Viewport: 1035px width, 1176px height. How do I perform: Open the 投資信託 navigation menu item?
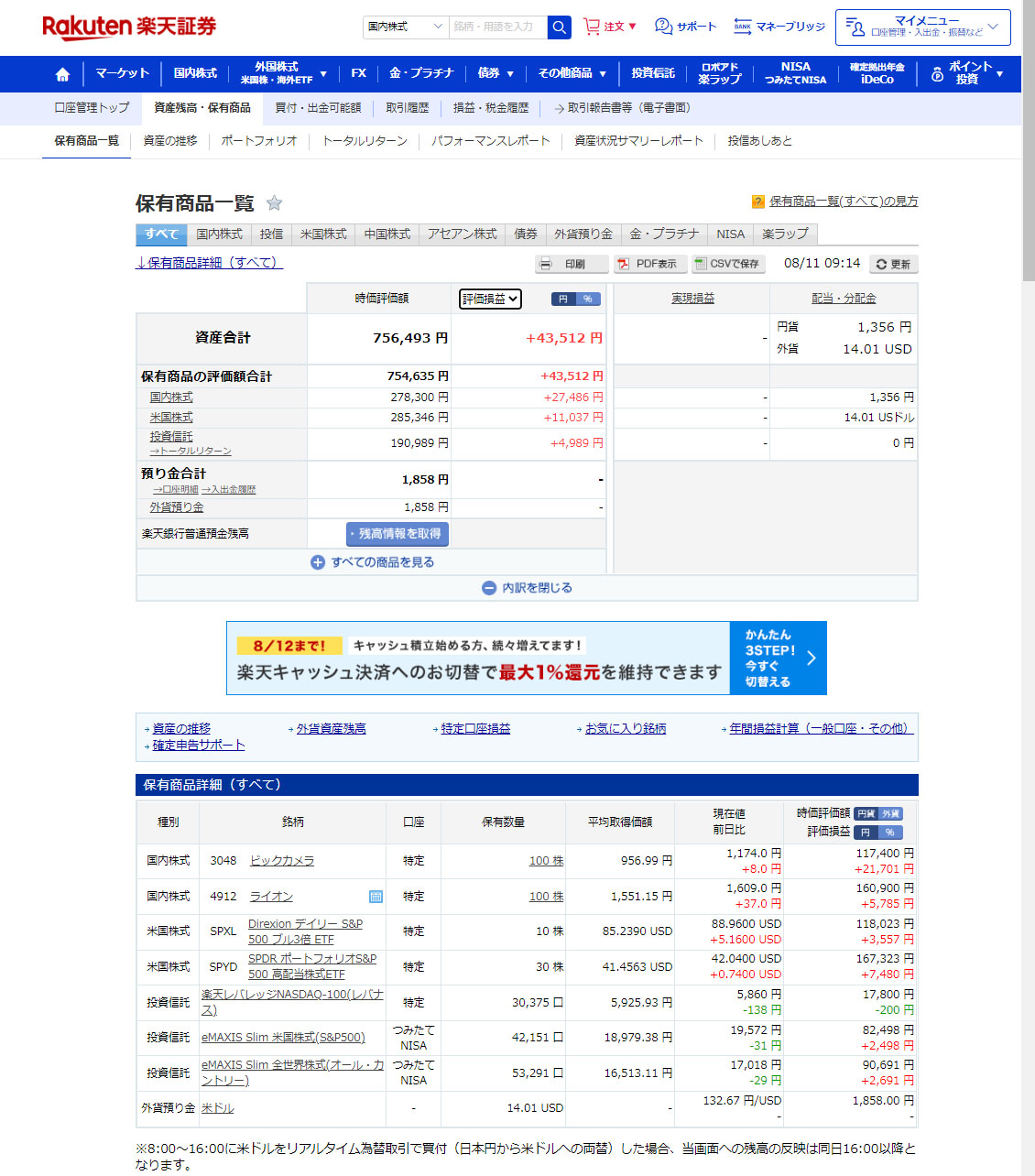(x=652, y=73)
